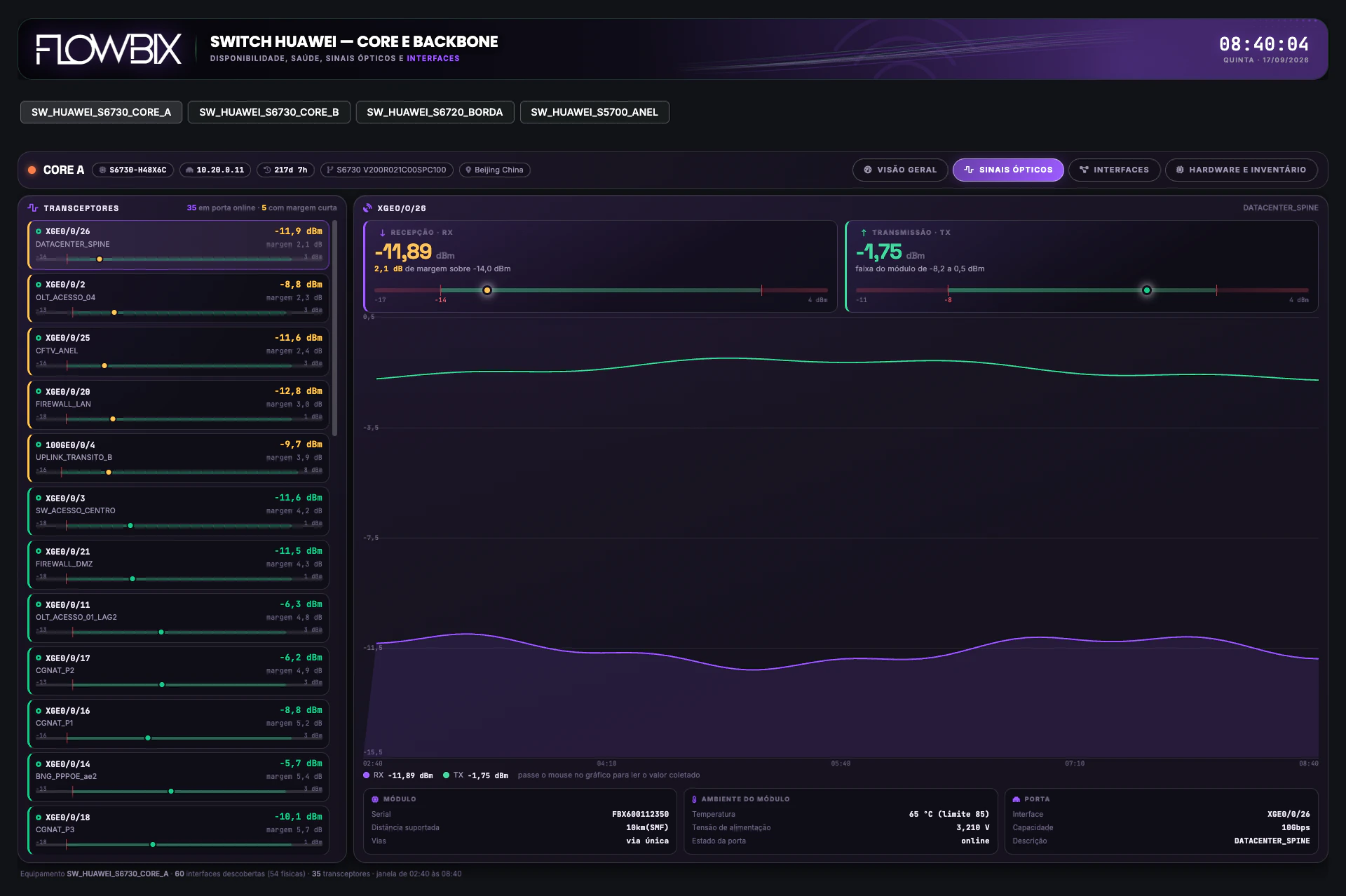The image size is (1346, 896).
Task: Select the SW_HUAWEI_S6730_CORE_A switch tab
Action: click(x=101, y=112)
